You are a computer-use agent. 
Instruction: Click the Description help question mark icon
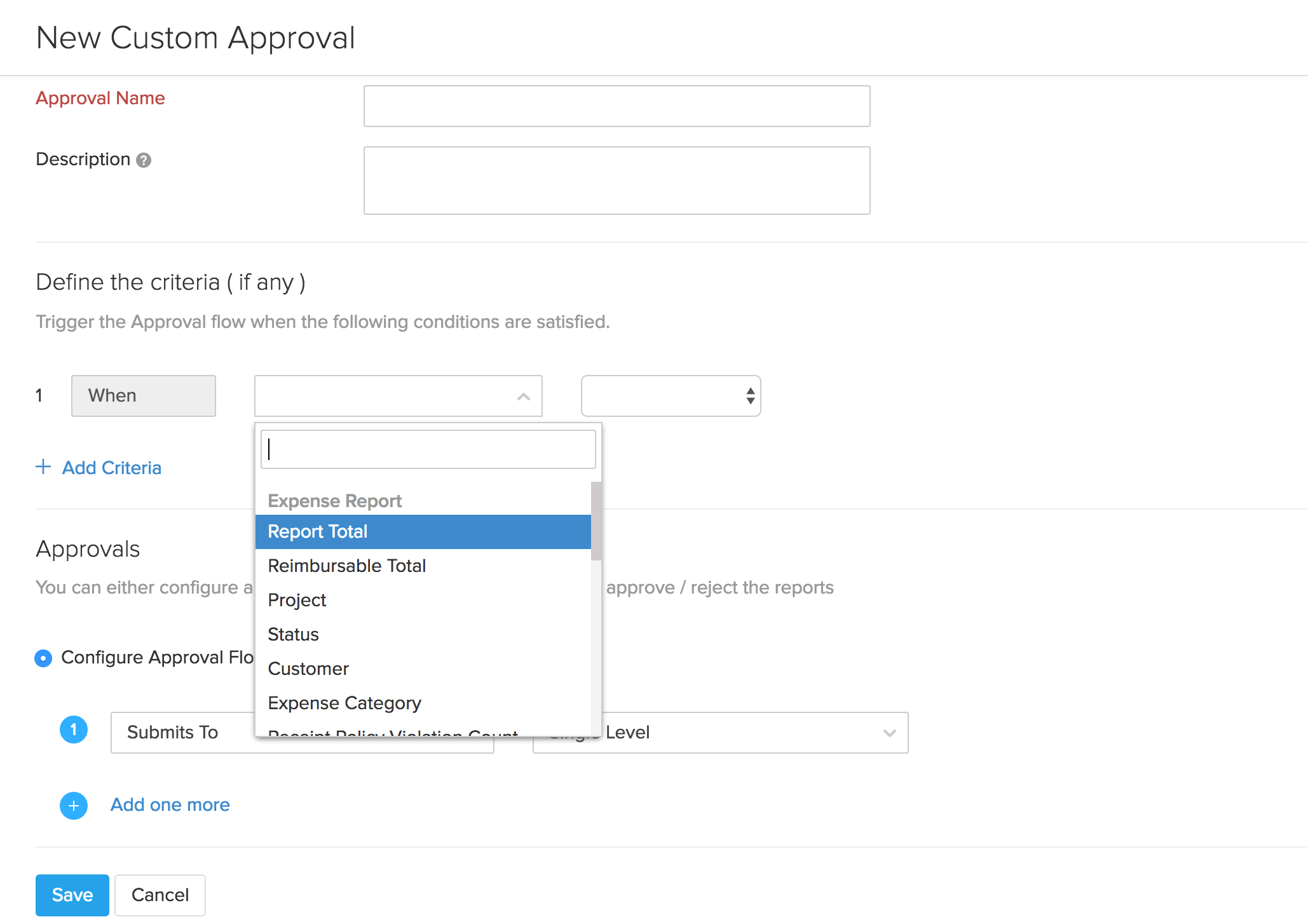(144, 160)
